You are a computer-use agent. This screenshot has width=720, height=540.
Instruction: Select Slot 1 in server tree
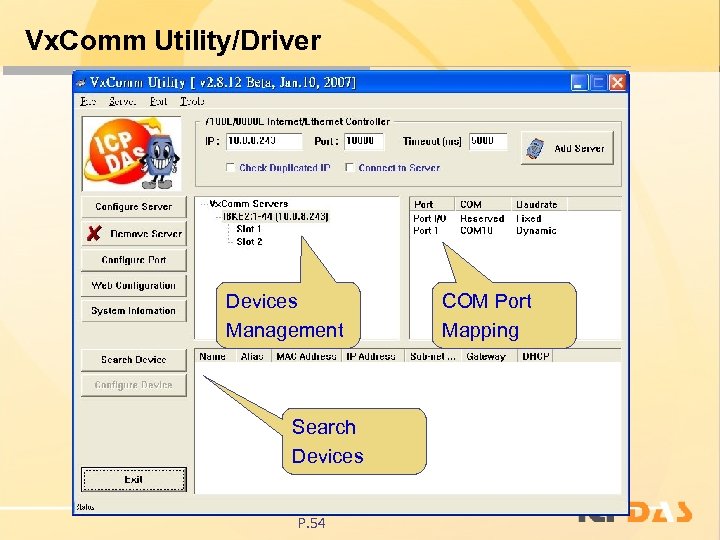pyautogui.click(x=249, y=229)
